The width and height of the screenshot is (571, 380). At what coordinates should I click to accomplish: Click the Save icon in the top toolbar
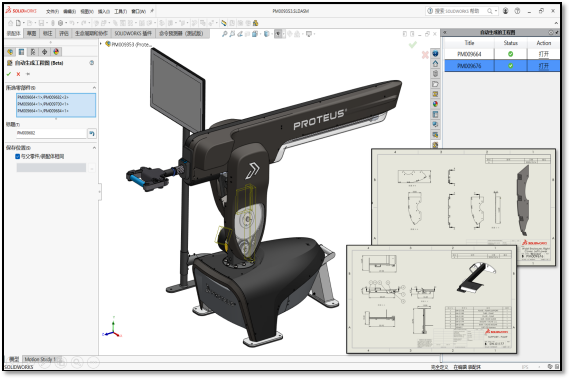[x=41, y=23]
